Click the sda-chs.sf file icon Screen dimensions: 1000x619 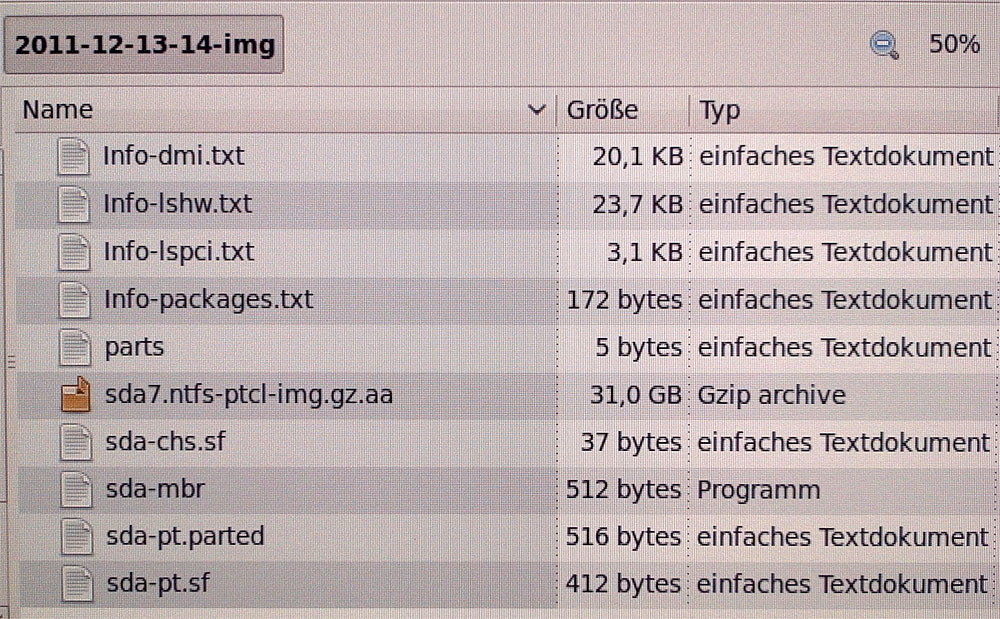point(75,442)
